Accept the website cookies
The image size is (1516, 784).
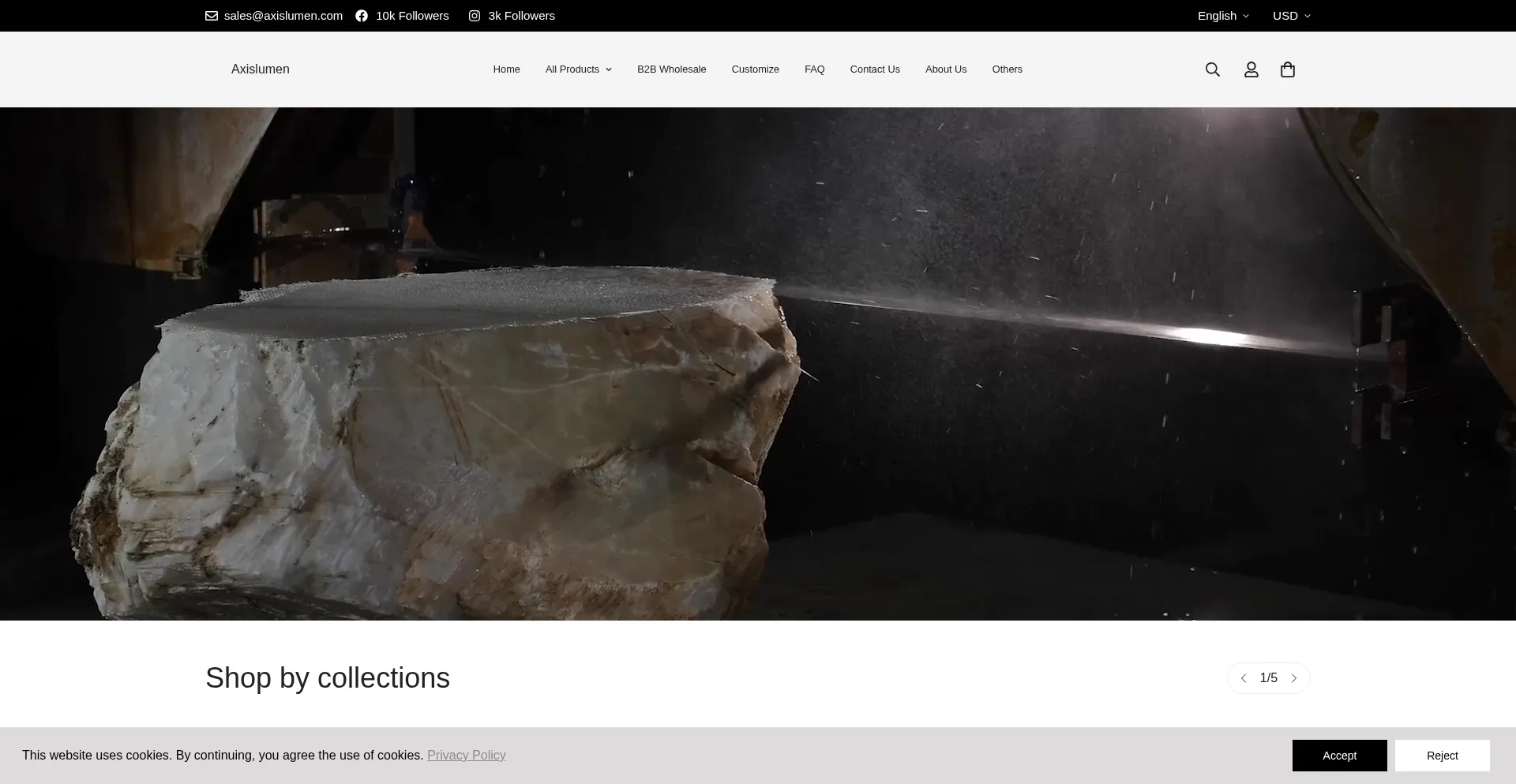(x=1339, y=756)
